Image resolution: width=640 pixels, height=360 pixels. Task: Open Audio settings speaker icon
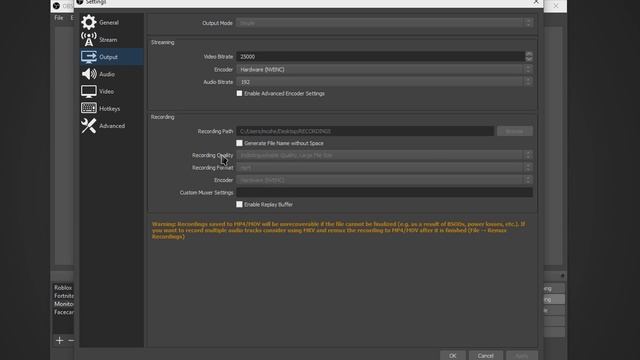pos(89,74)
